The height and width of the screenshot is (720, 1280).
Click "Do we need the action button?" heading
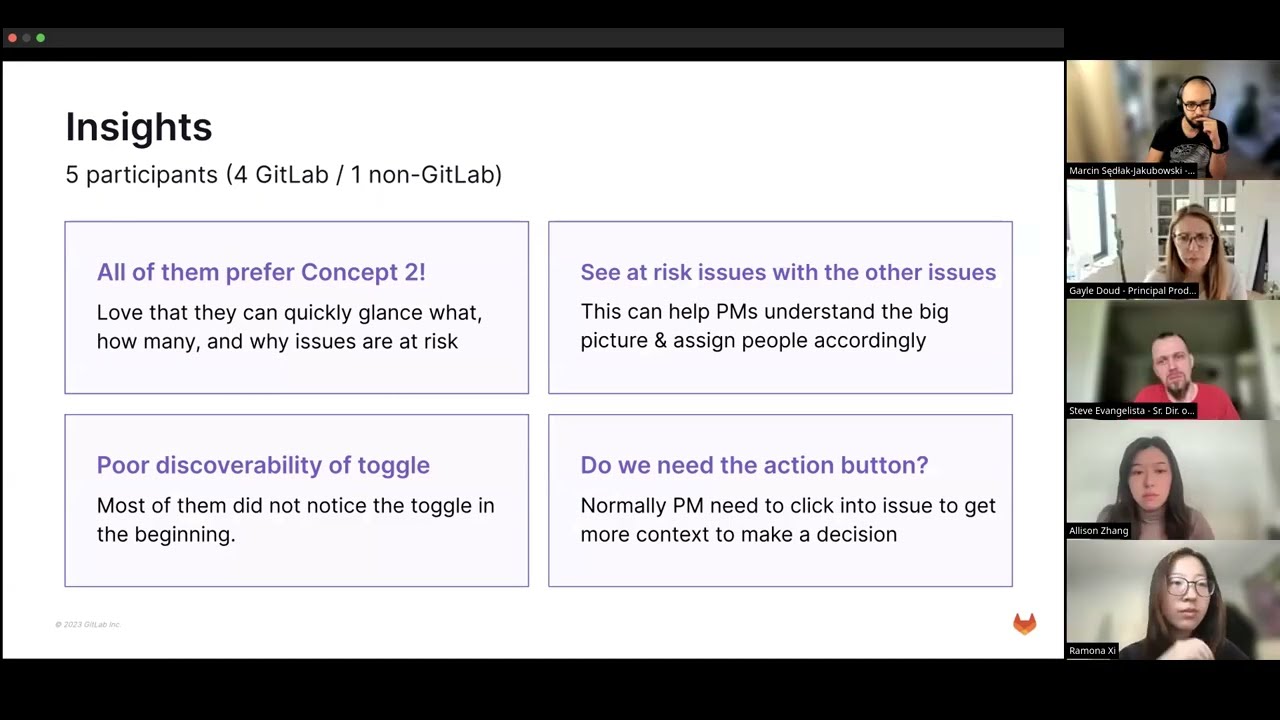754,465
